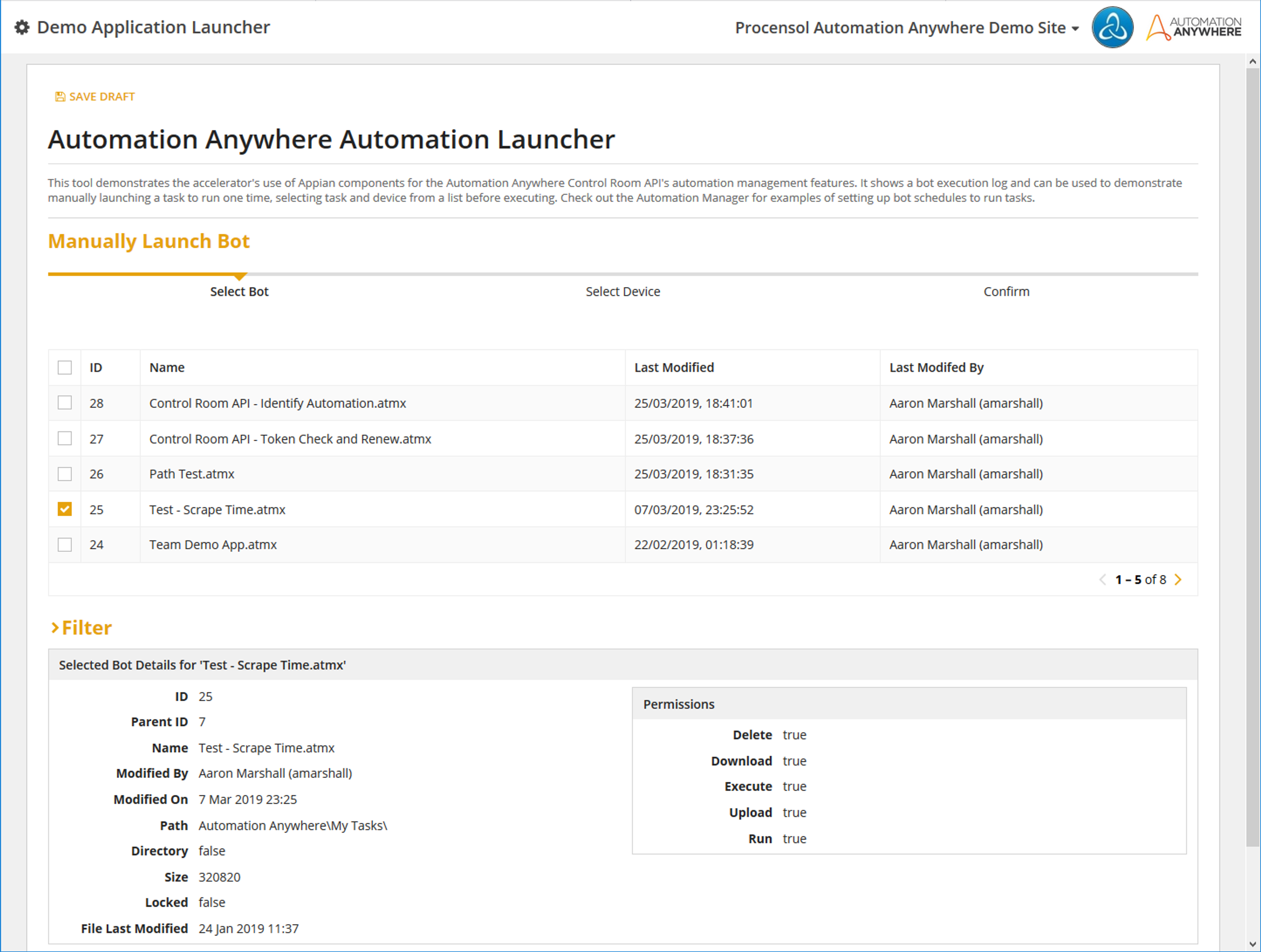Click 'Control Room API - Identify Automation.atmx' name
1261x952 pixels.
click(x=277, y=403)
